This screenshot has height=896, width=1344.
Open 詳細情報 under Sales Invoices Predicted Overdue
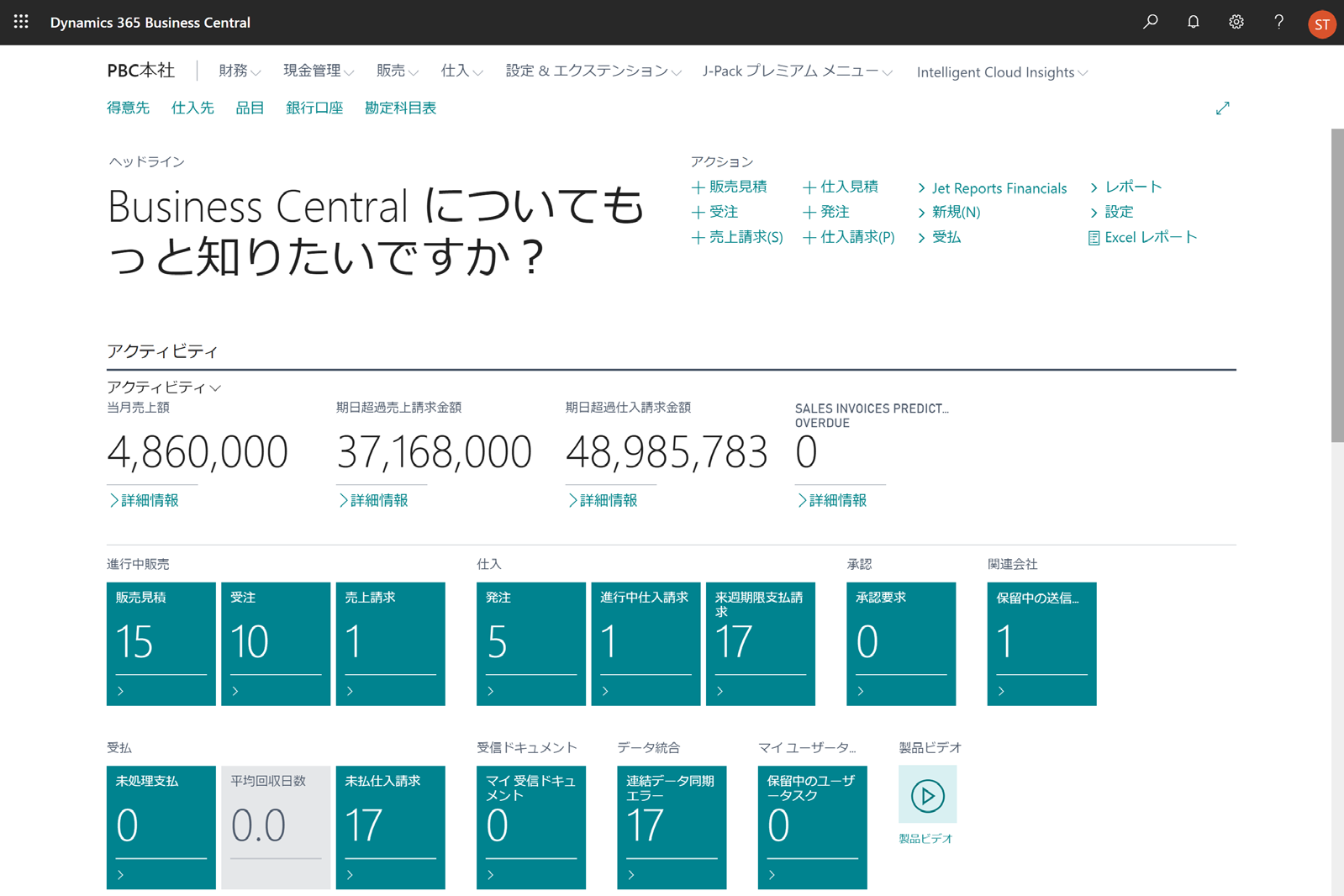click(832, 500)
